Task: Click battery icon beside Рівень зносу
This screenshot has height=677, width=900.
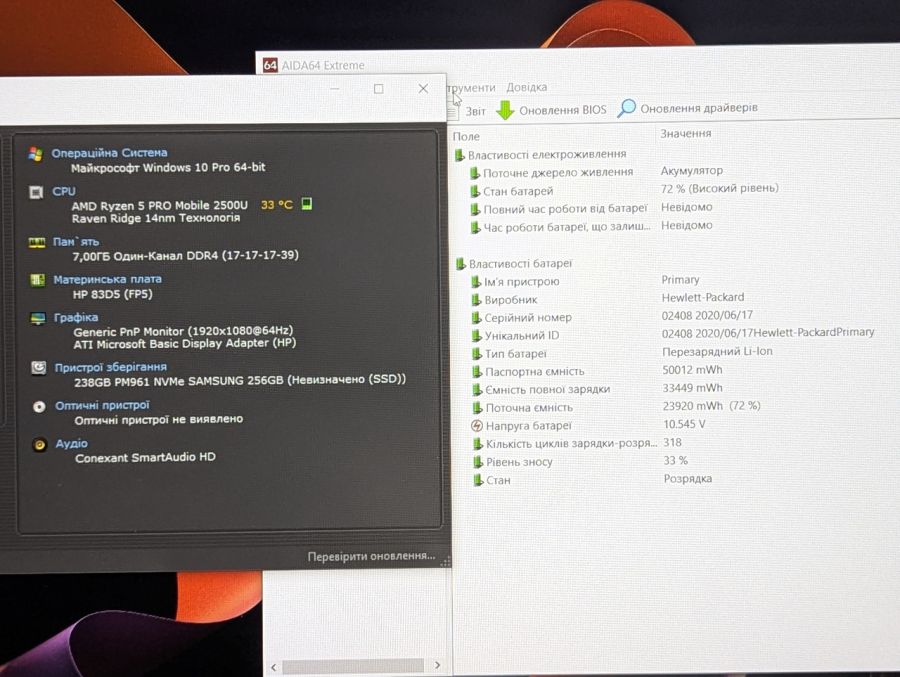Action: 478,462
